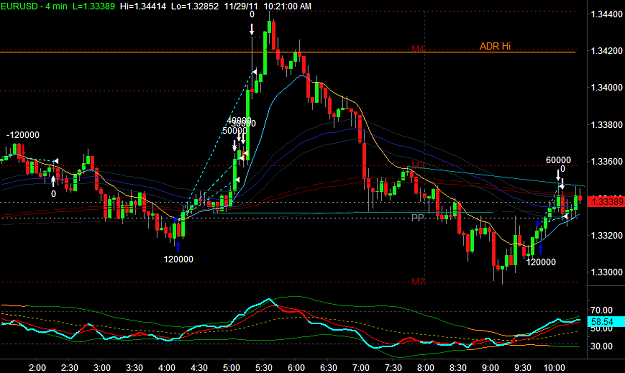Click blue buy arrow above 9:30 120000 label
Screen dimensions: 625x373
point(540,249)
